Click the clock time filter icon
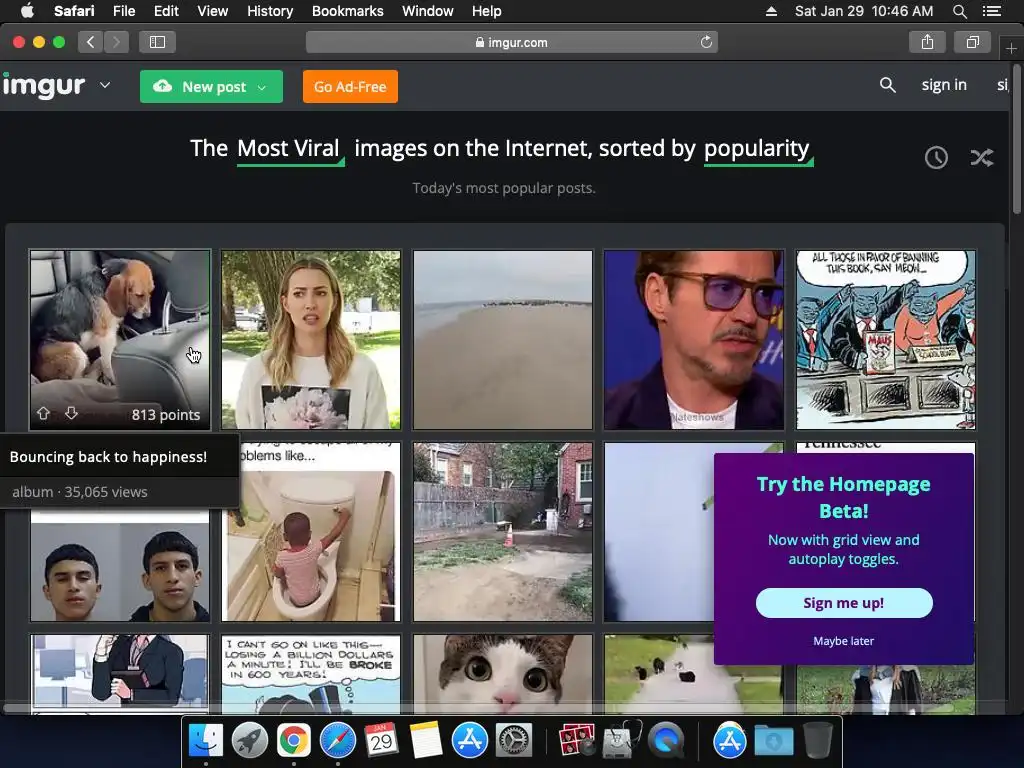The height and width of the screenshot is (768, 1024). click(x=936, y=157)
